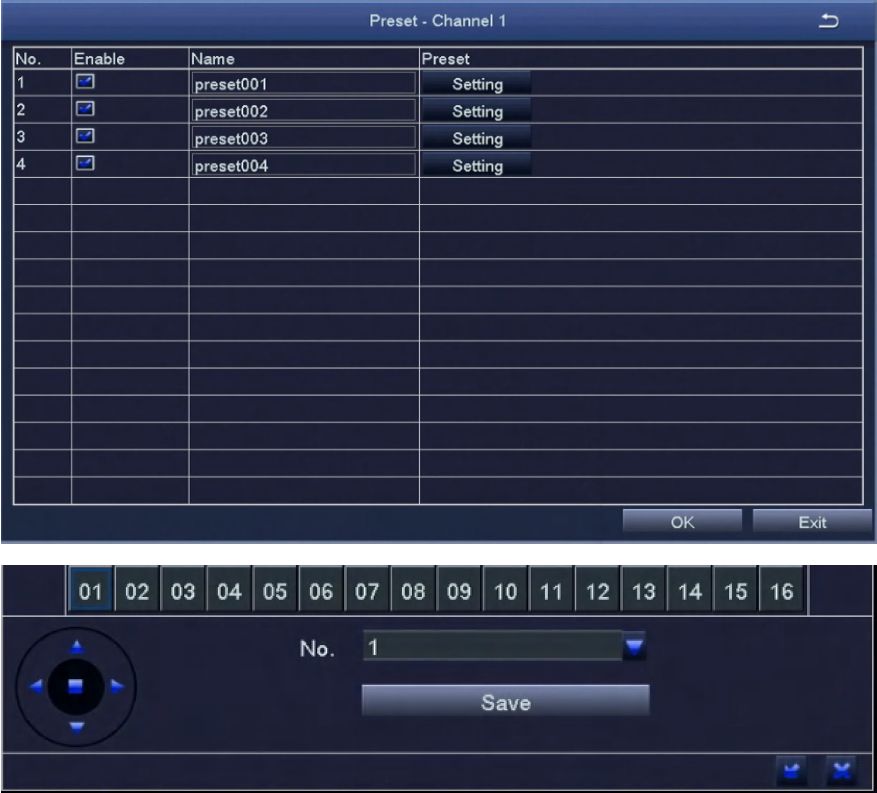877x793 pixels.
Task: Toggle Enable checkbox for preset 1
Action: (x=86, y=84)
